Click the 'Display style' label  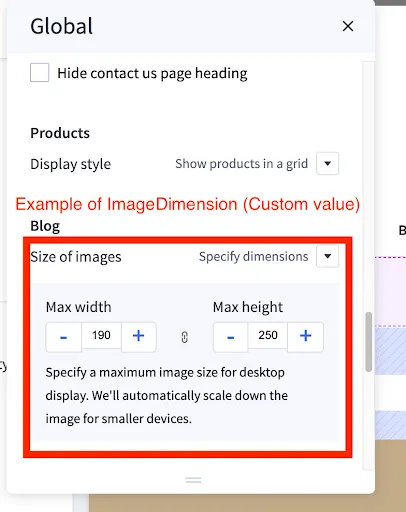pos(70,164)
